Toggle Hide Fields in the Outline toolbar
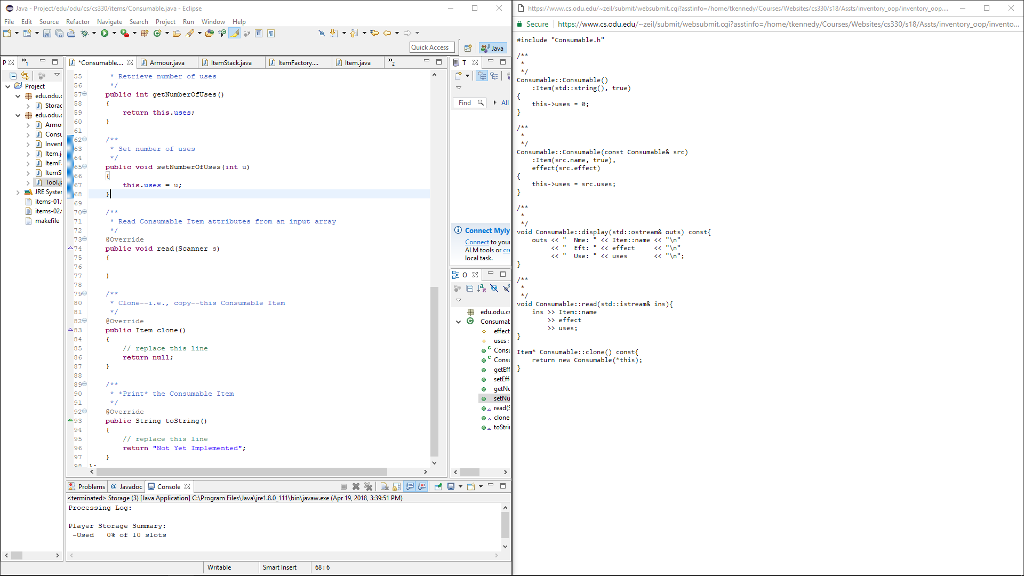The width and height of the screenshot is (1024, 576). coord(494,288)
